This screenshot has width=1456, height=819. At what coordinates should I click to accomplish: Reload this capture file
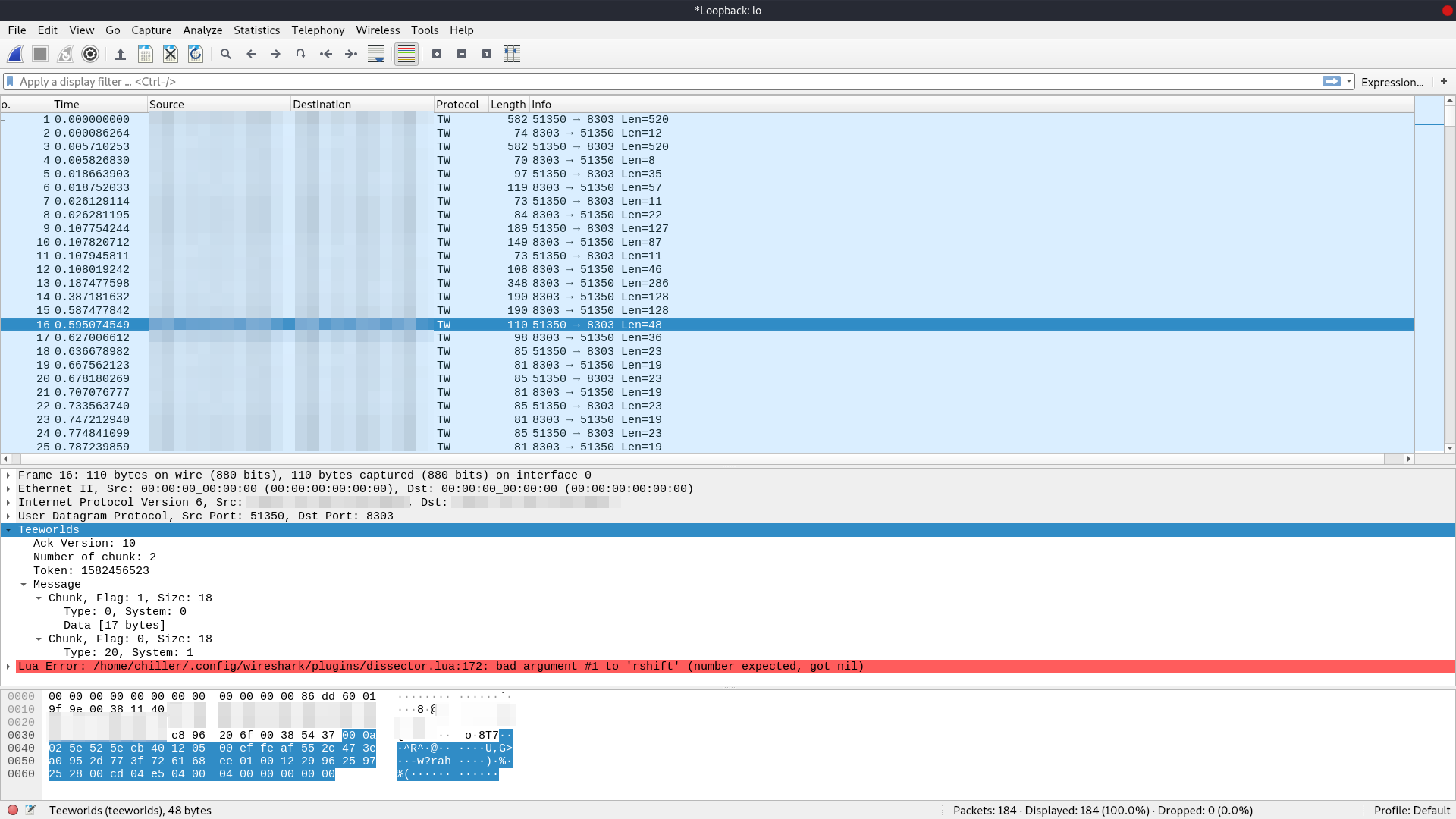195,54
